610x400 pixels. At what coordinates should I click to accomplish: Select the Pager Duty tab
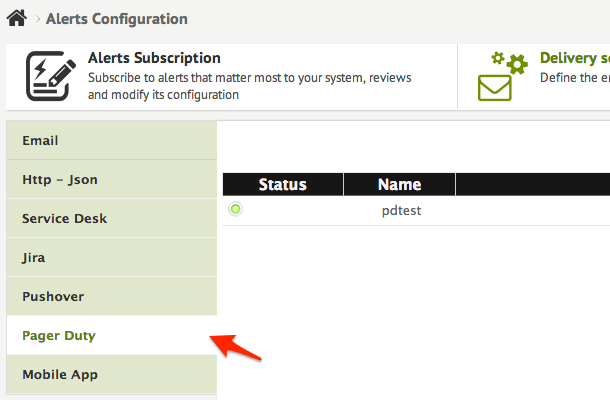coord(59,336)
